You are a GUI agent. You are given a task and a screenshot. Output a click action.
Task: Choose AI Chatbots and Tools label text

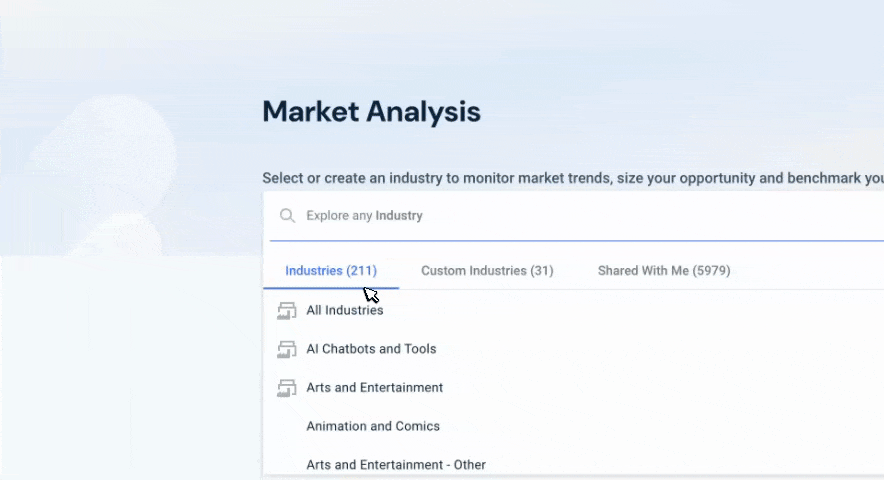[x=371, y=349]
